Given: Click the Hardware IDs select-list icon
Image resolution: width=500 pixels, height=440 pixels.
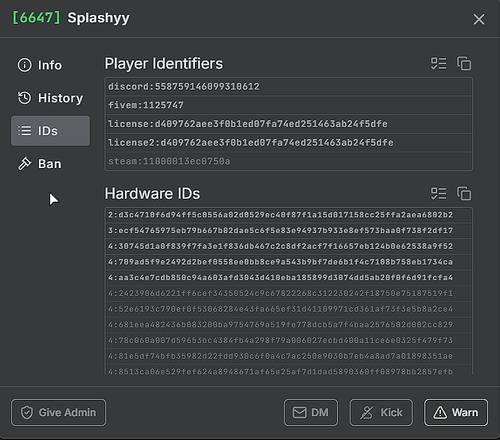Looking at the screenshot, I should tap(438, 194).
